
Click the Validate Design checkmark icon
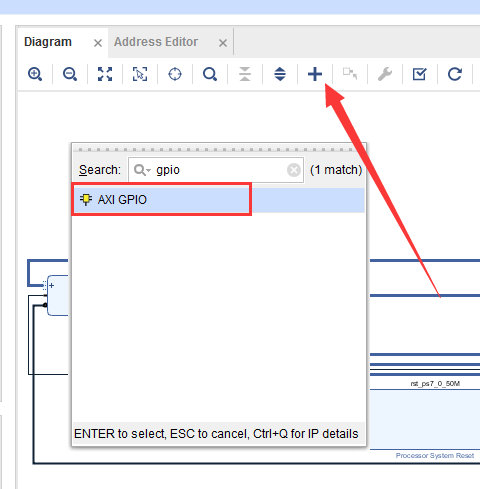(x=420, y=74)
